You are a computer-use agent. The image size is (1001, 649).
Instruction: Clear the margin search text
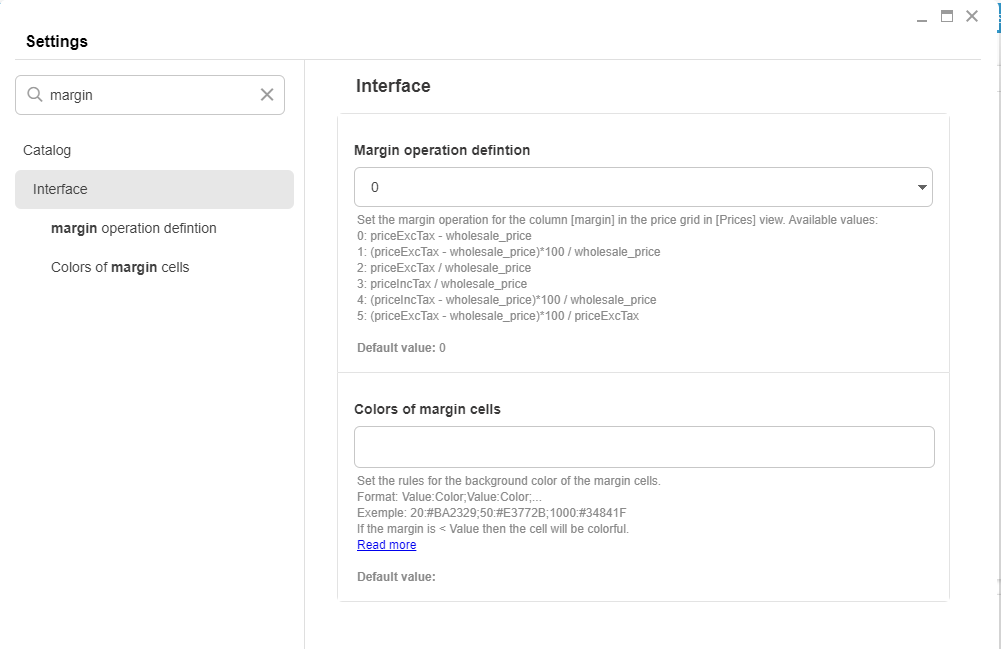click(x=267, y=95)
